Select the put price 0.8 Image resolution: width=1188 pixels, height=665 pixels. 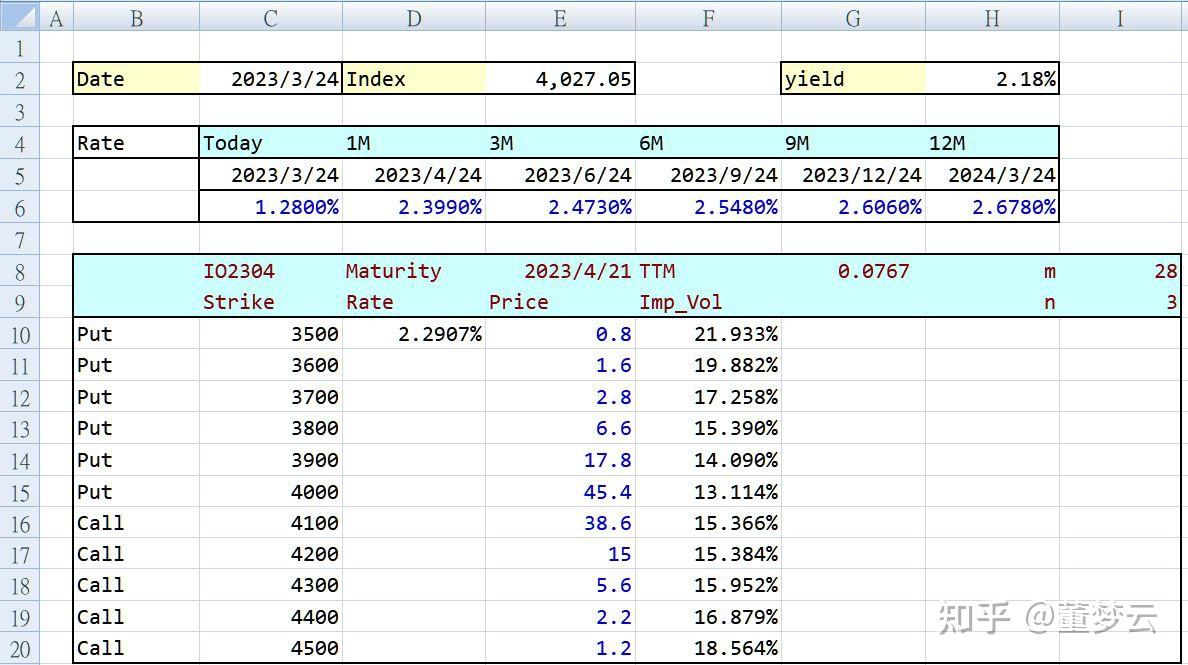[x=560, y=334]
